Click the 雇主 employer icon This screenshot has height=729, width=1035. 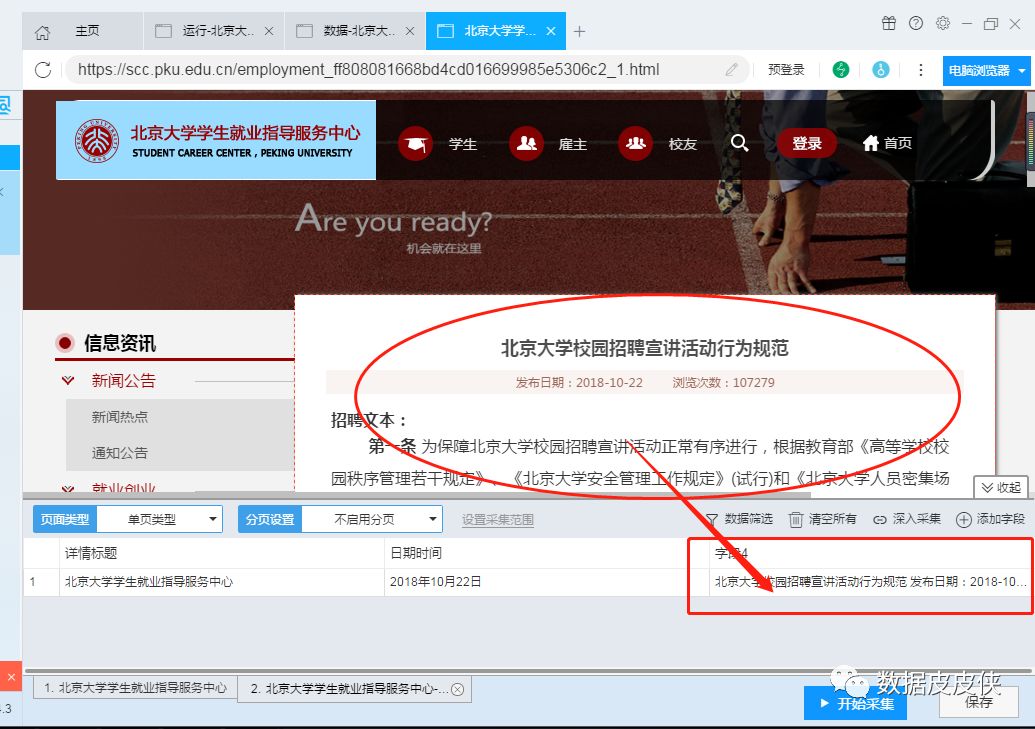pos(526,143)
